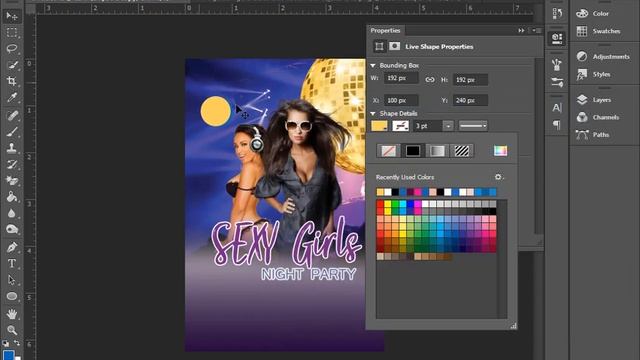Image resolution: width=640 pixels, height=360 pixels.
Task: Select the Paint Bucket tool
Action: coord(11,197)
